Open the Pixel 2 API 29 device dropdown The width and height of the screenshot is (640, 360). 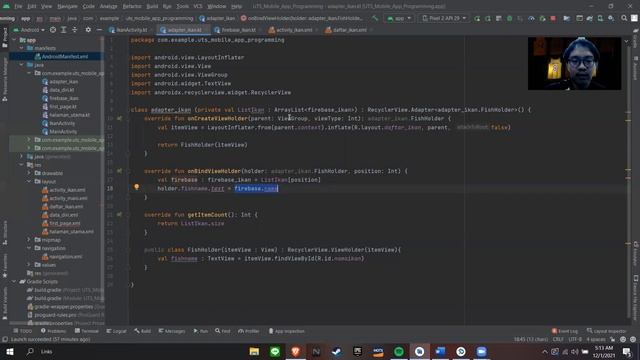click(444, 18)
